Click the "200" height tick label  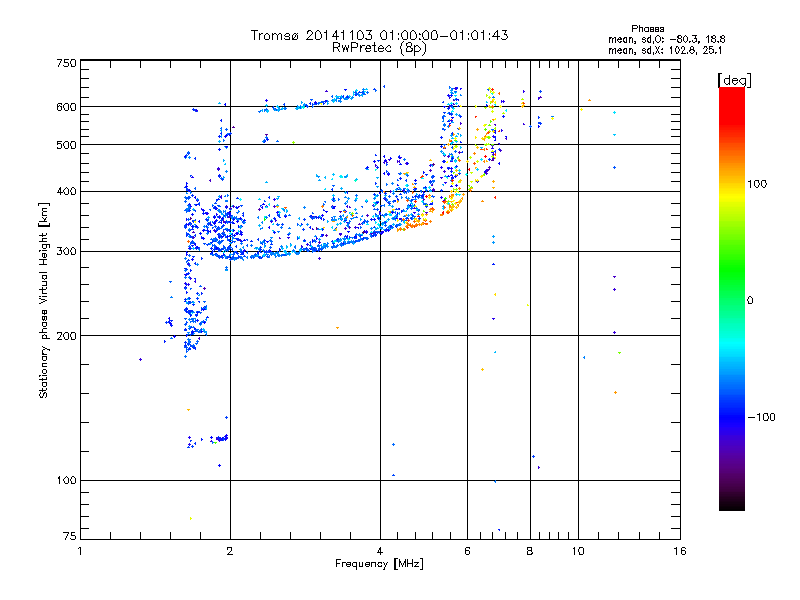coord(66,336)
